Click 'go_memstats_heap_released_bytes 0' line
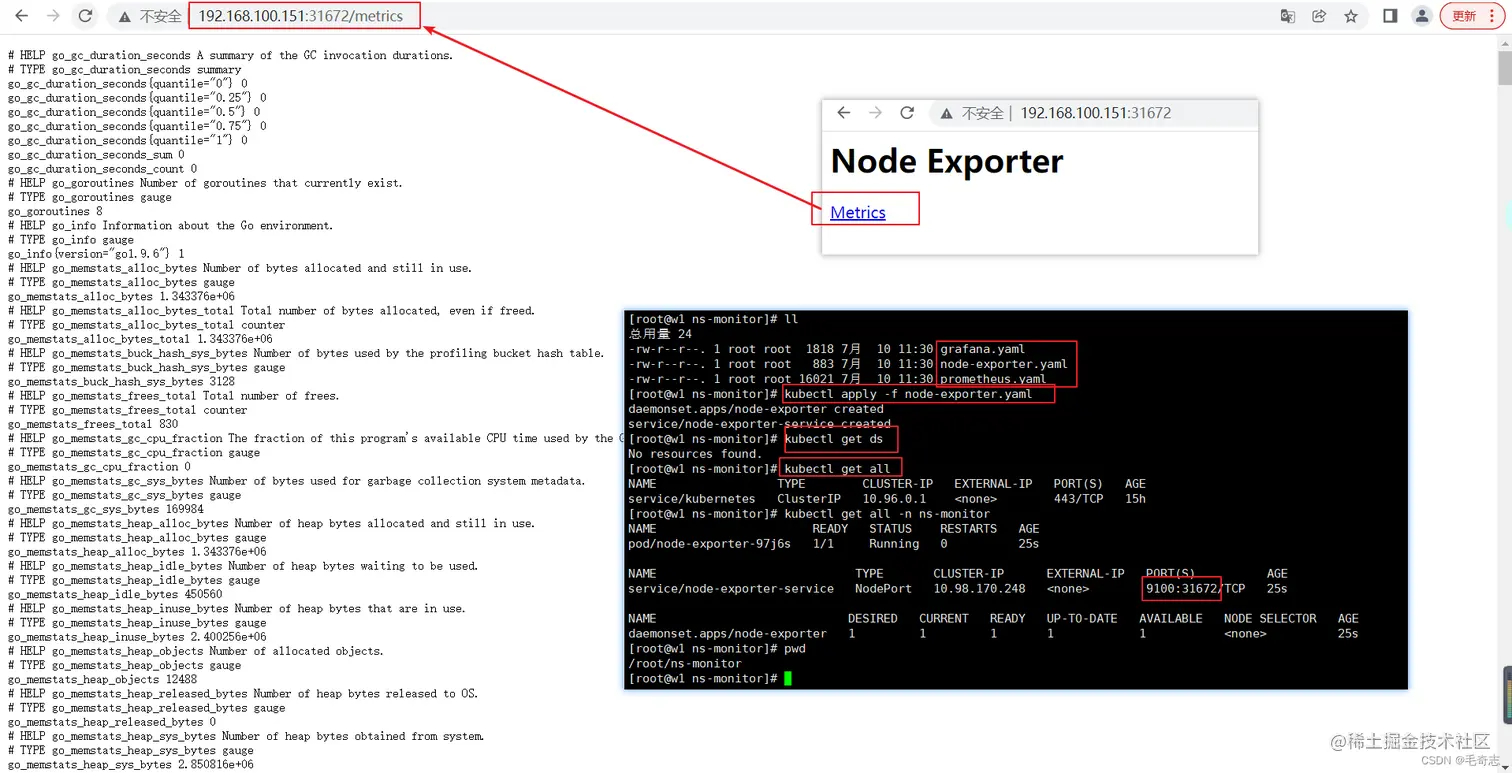This screenshot has height=773, width=1512. (112, 722)
